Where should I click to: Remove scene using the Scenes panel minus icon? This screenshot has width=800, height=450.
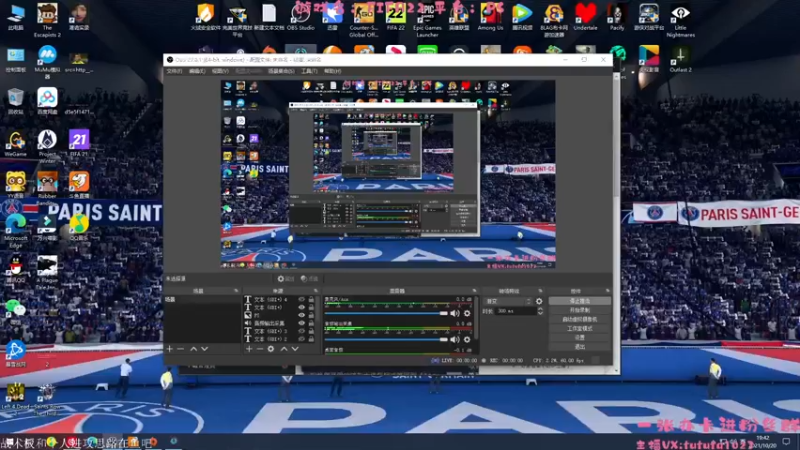point(181,349)
